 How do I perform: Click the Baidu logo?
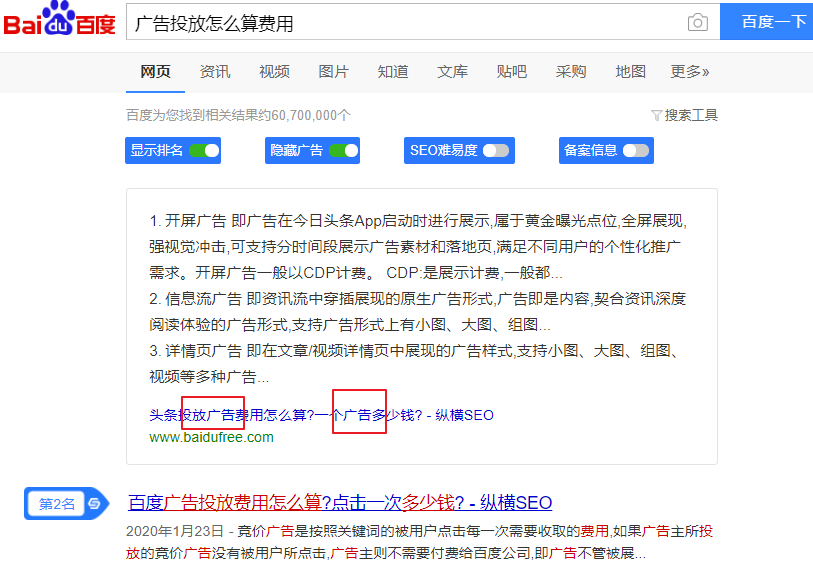click(x=59, y=21)
